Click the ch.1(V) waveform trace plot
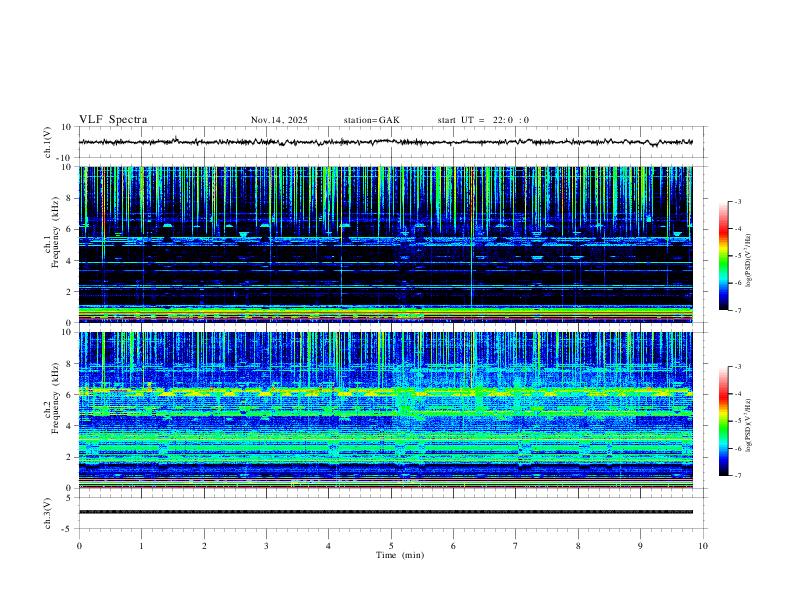792x612 pixels. coord(386,142)
